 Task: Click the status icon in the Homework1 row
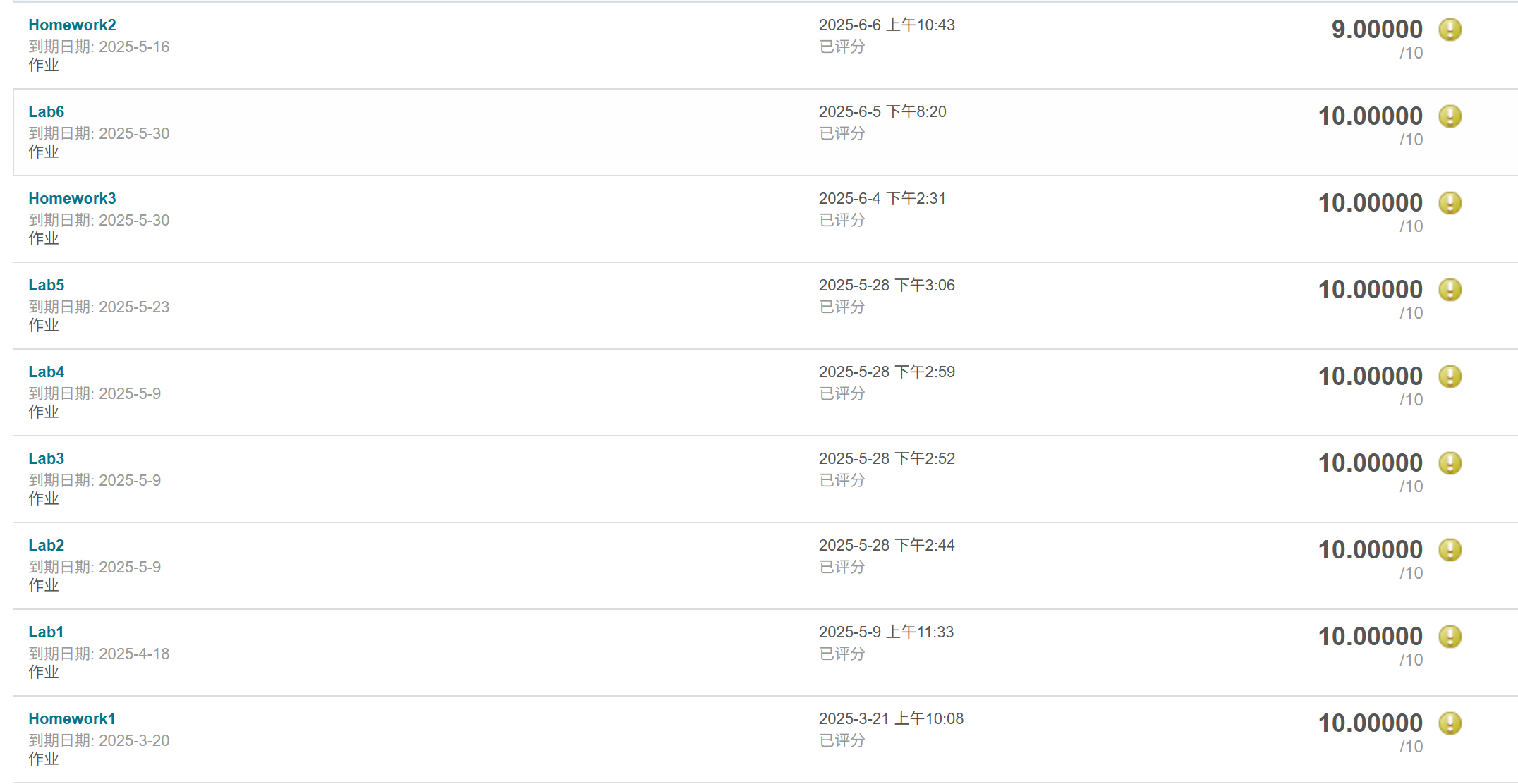[x=1450, y=723]
